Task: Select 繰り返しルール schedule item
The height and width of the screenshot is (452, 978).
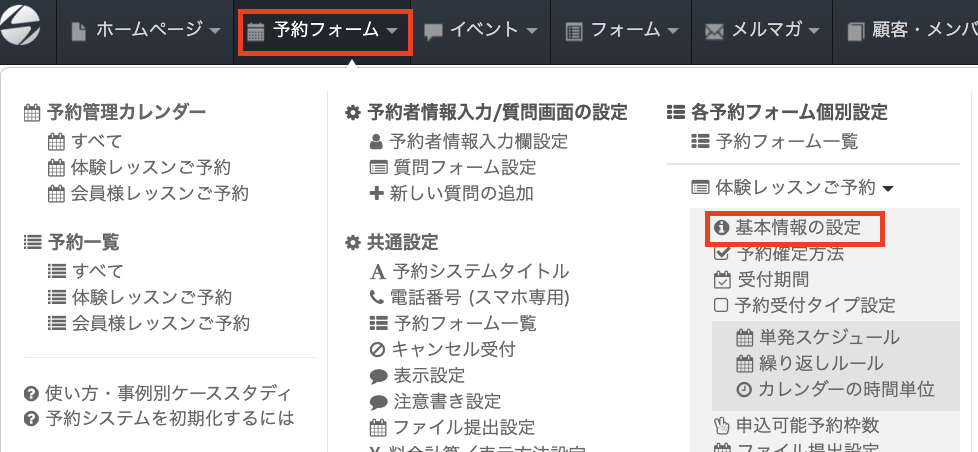Action: coord(821,363)
